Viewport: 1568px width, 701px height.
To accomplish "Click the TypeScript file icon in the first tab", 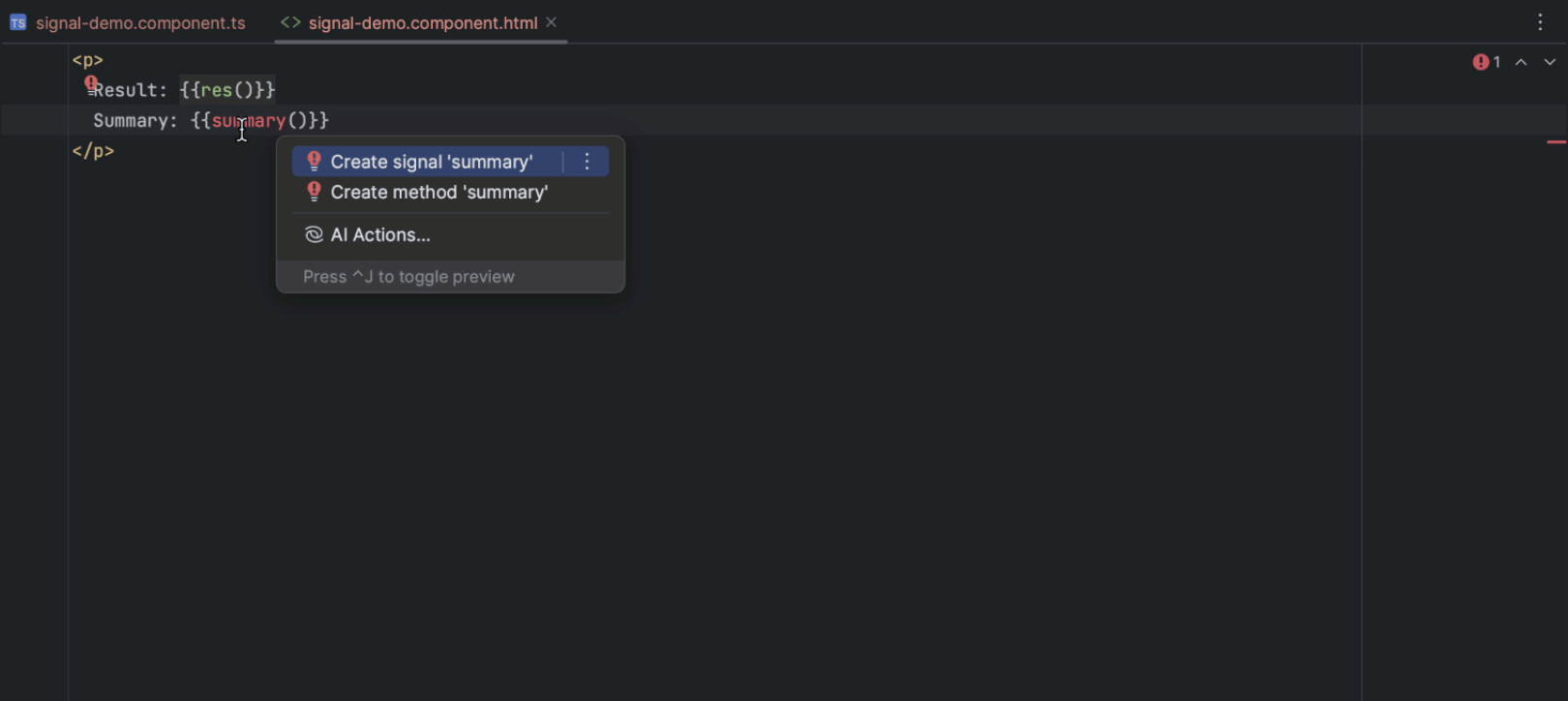I will coord(17,22).
